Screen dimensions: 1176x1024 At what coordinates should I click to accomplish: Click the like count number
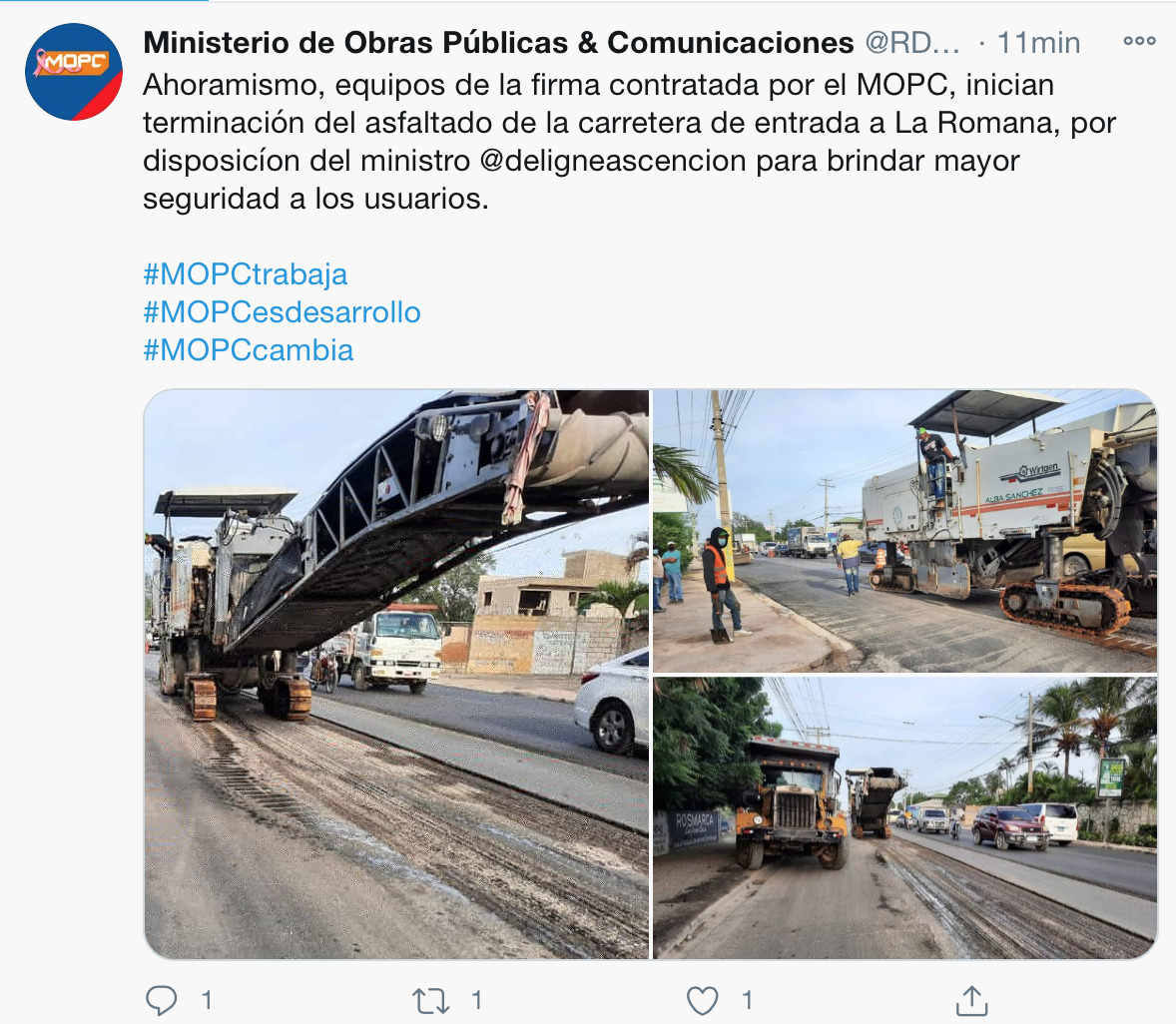coord(747,1000)
